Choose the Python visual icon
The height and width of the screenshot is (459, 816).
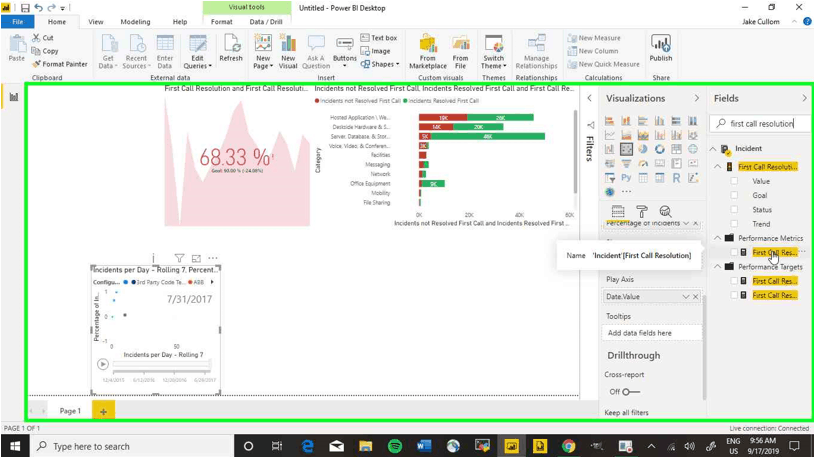tap(626, 178)
